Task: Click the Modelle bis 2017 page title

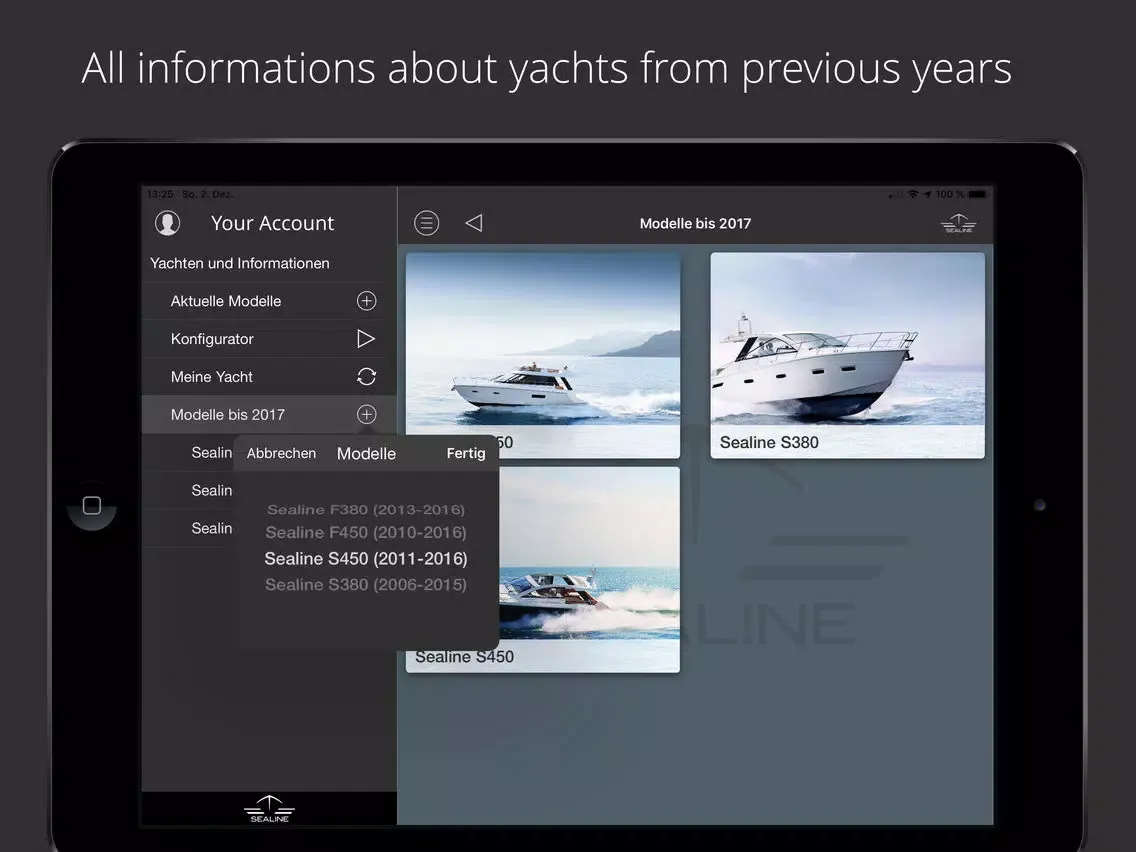Action: click(696, 224)
